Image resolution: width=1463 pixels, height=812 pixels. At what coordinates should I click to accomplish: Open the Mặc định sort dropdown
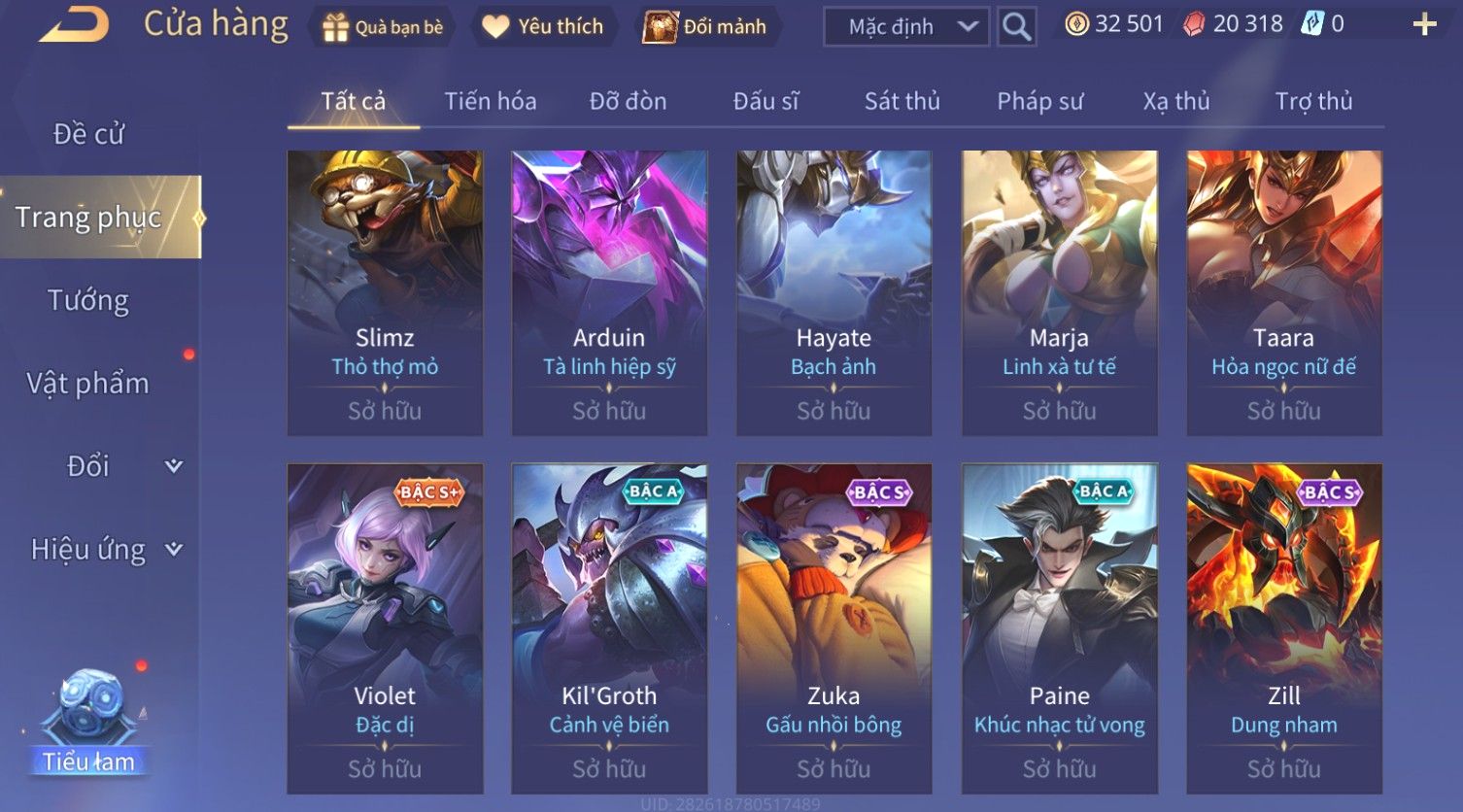click(906, 27)
